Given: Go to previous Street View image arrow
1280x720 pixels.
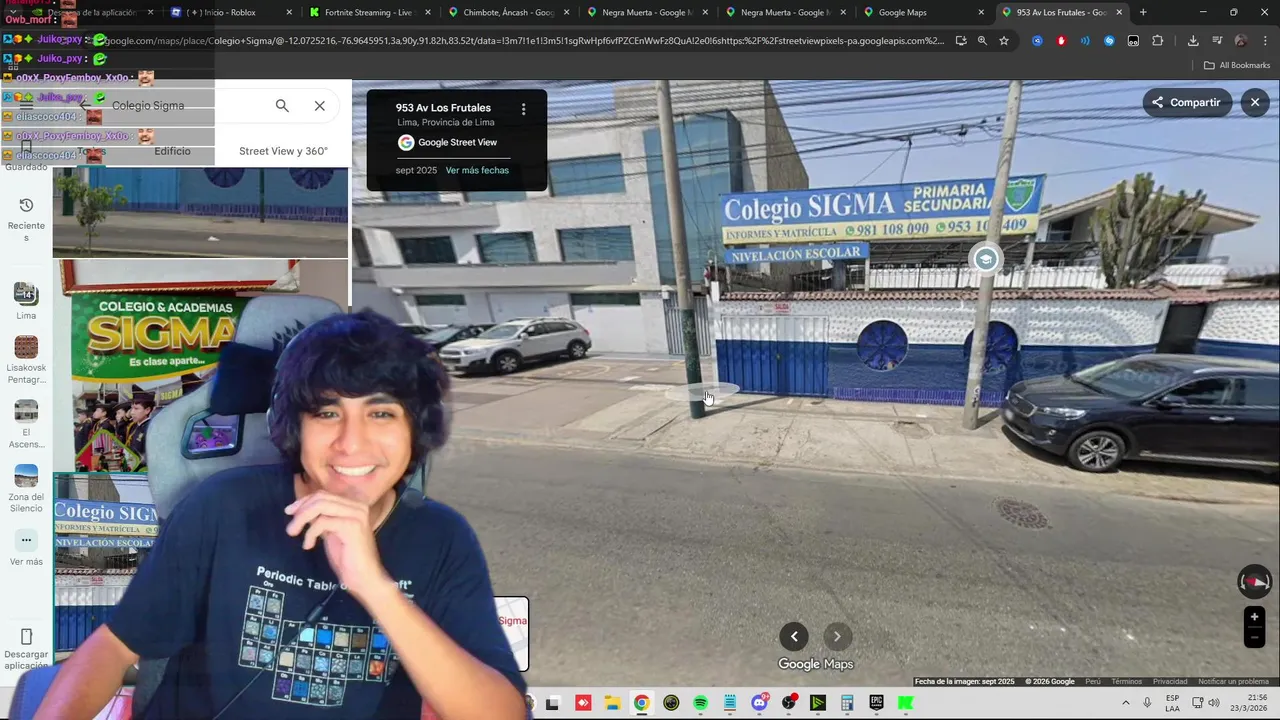Looking at the screenshot, I should [794, 636].
